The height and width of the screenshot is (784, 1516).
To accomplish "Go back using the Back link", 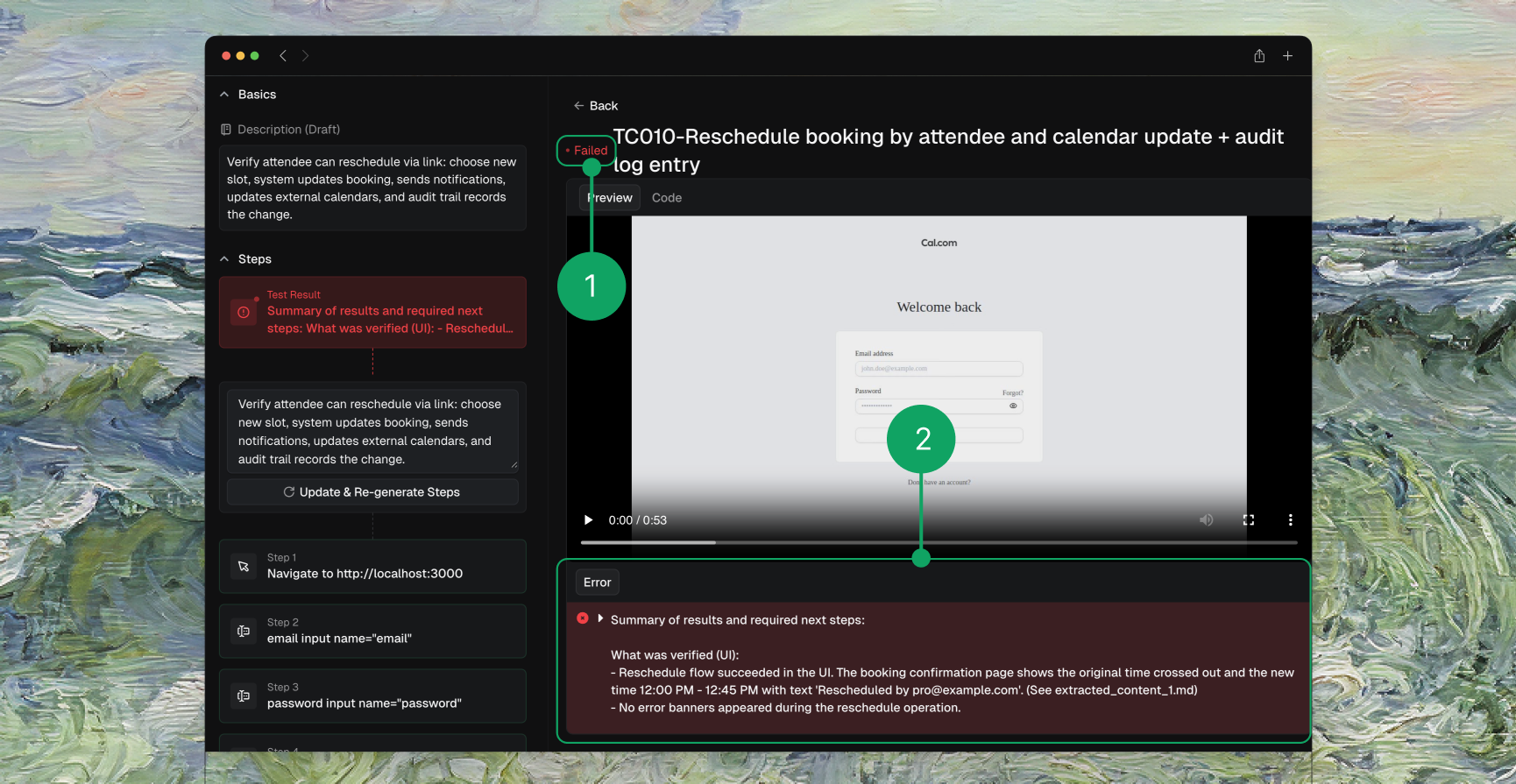I will coord(596,106).
